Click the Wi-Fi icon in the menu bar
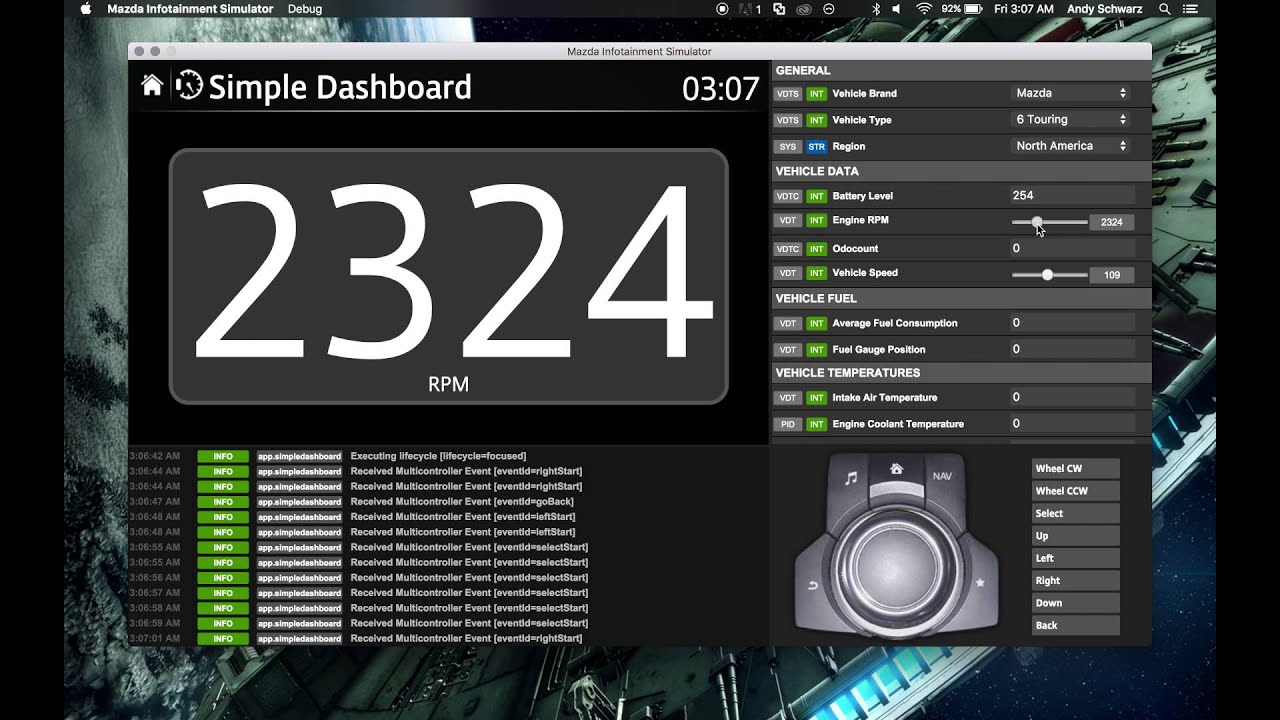 924,9
